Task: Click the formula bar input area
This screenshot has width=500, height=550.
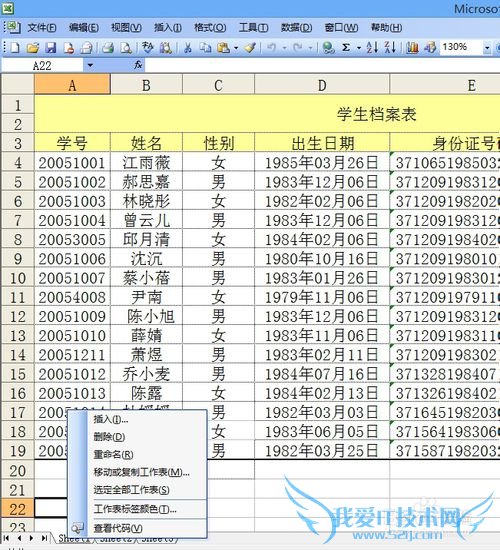Action: point(322,65)
